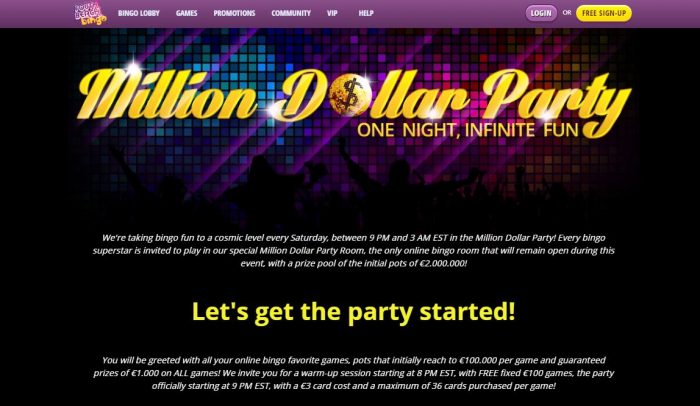Open the Help menu item

(366, 13)
